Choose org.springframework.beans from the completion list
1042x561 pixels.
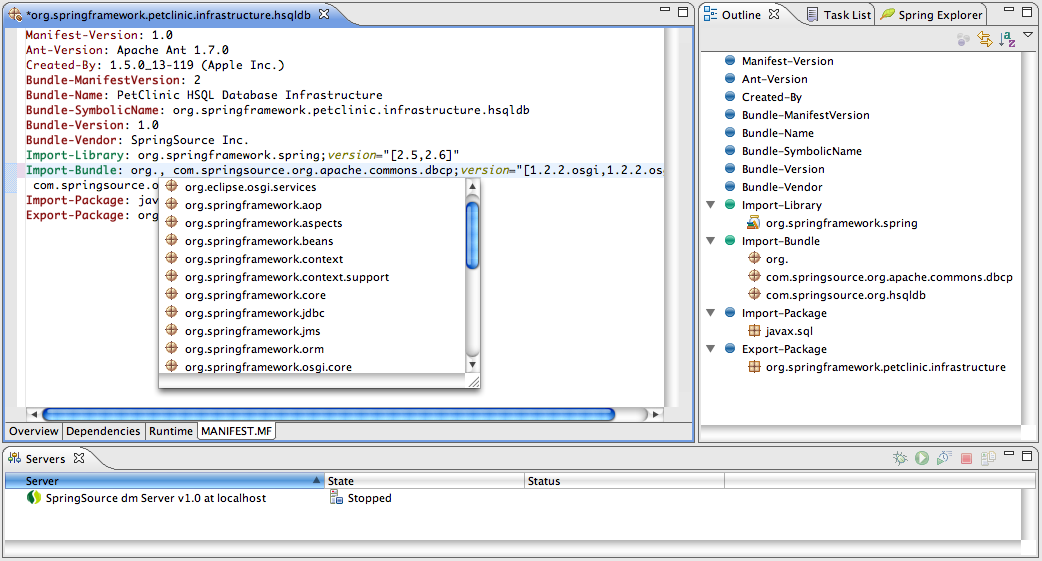click(x=312, y=241)
